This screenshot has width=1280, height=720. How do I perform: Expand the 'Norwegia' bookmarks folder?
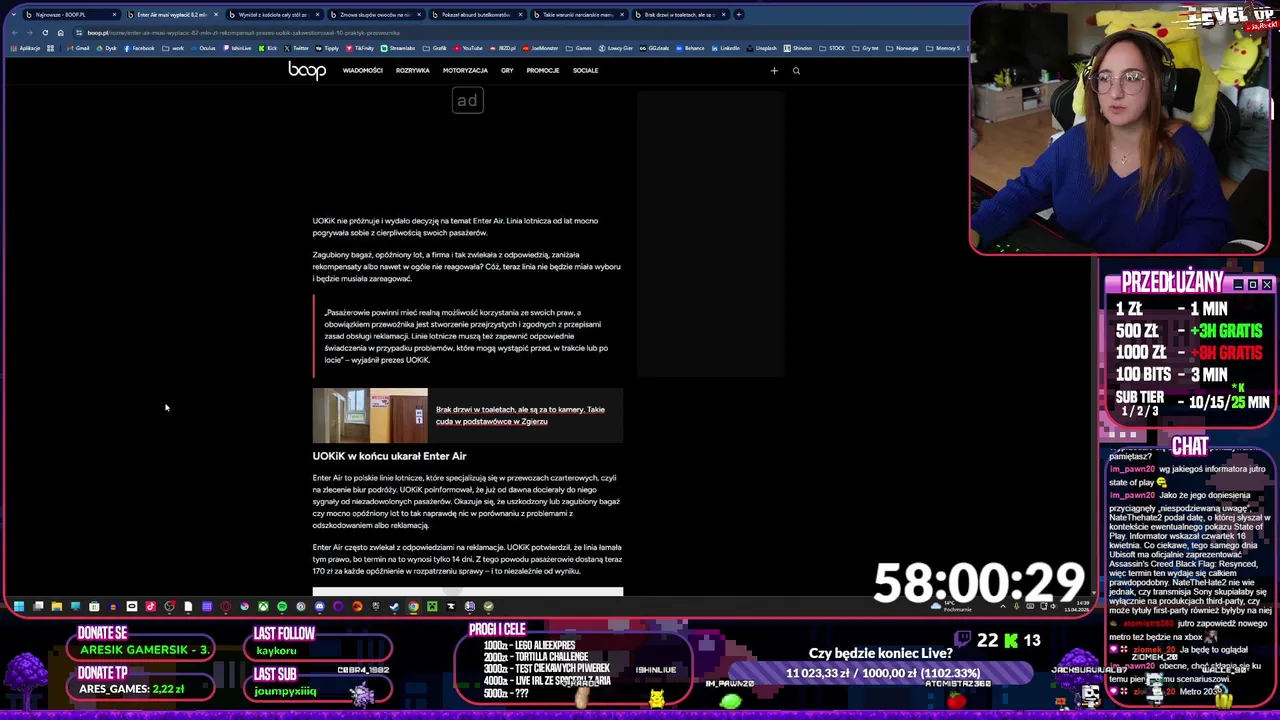click(x=903, y=48)
